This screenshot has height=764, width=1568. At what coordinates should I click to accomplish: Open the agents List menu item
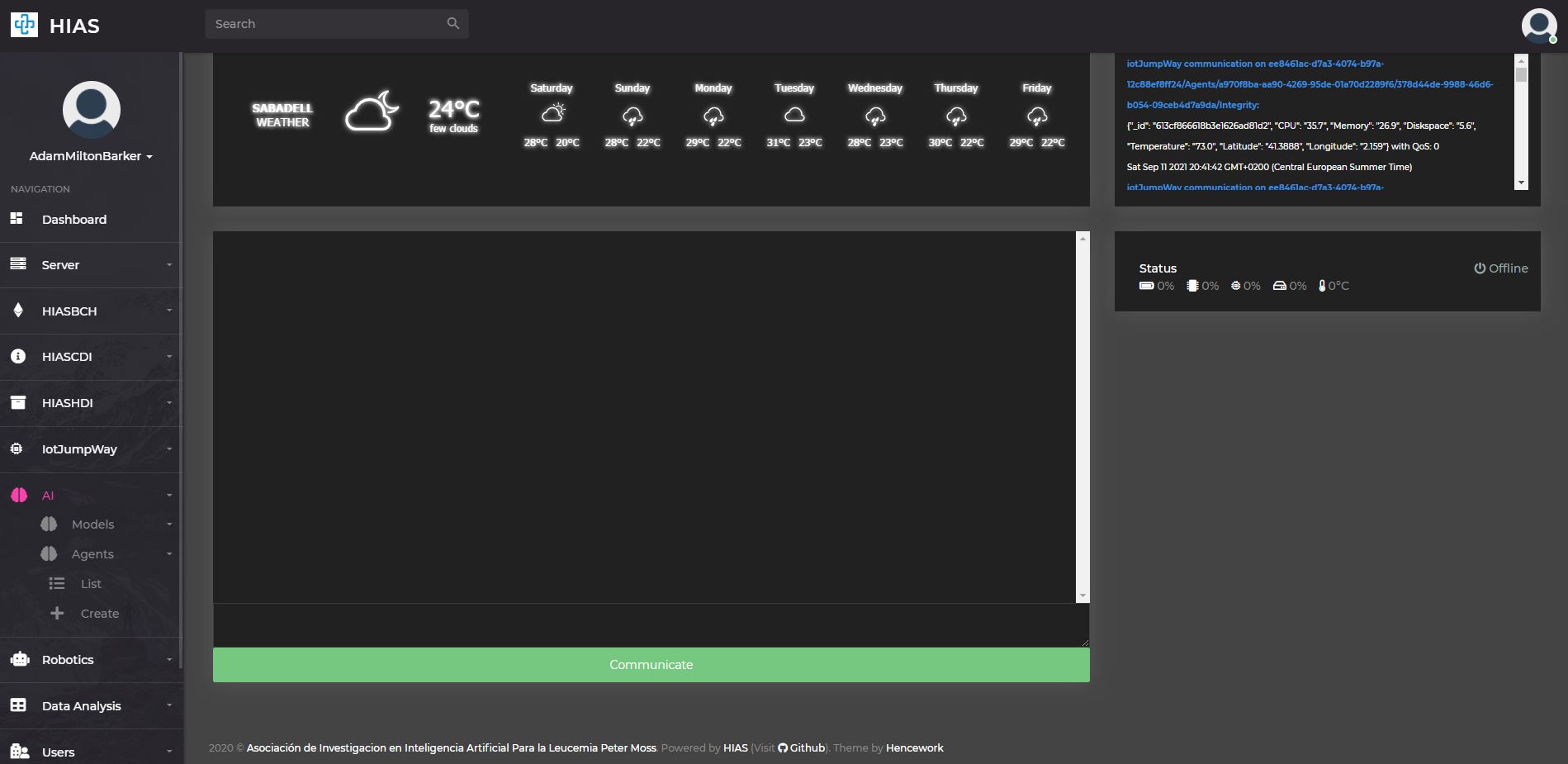tap(91, 583)
